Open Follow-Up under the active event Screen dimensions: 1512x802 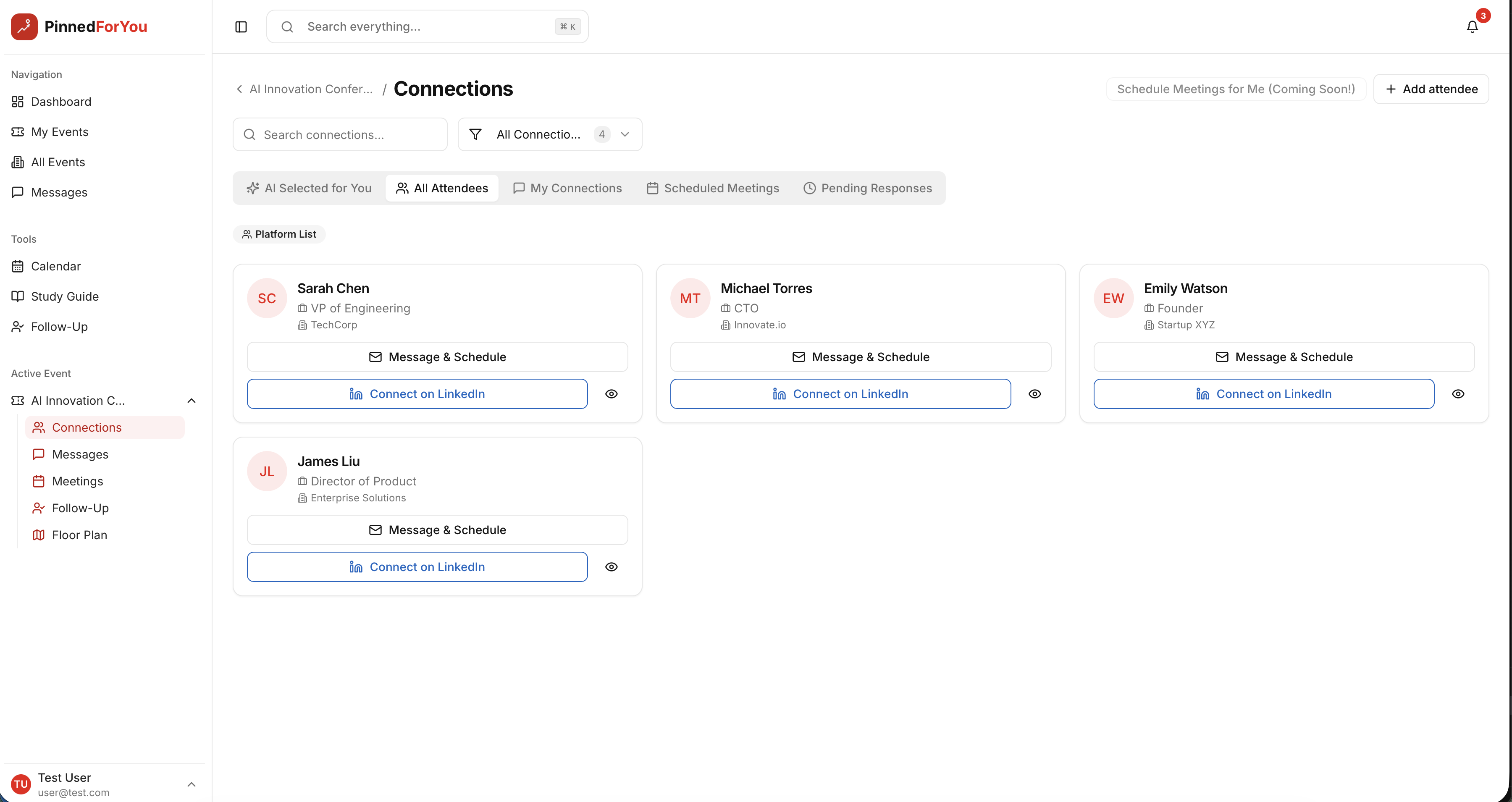(x=79, y=508)
